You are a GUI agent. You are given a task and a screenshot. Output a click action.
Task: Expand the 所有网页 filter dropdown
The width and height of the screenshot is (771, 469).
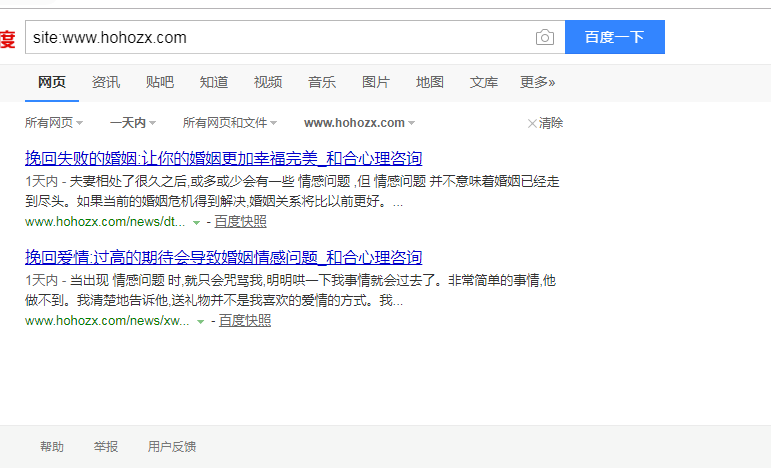coord(54,123)
